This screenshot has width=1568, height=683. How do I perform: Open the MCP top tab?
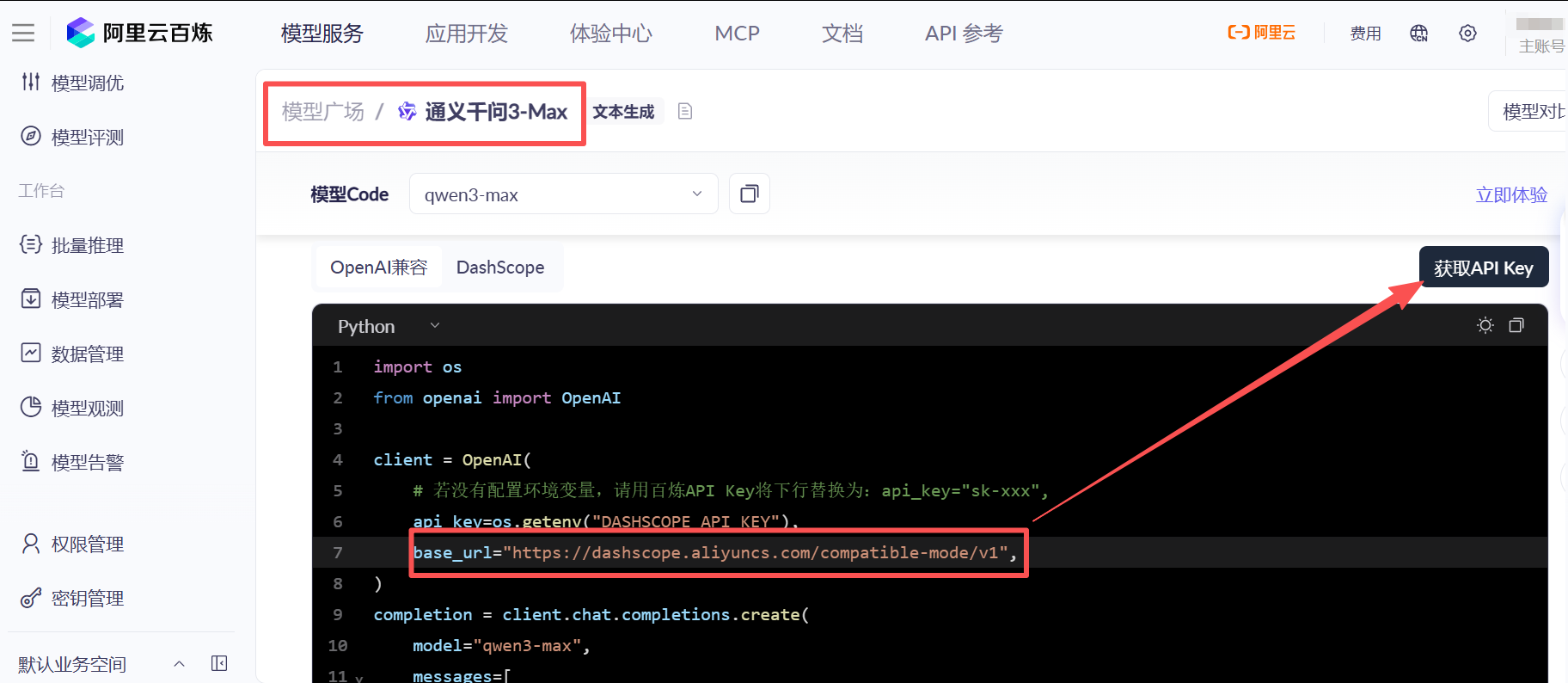coord(738,33)
